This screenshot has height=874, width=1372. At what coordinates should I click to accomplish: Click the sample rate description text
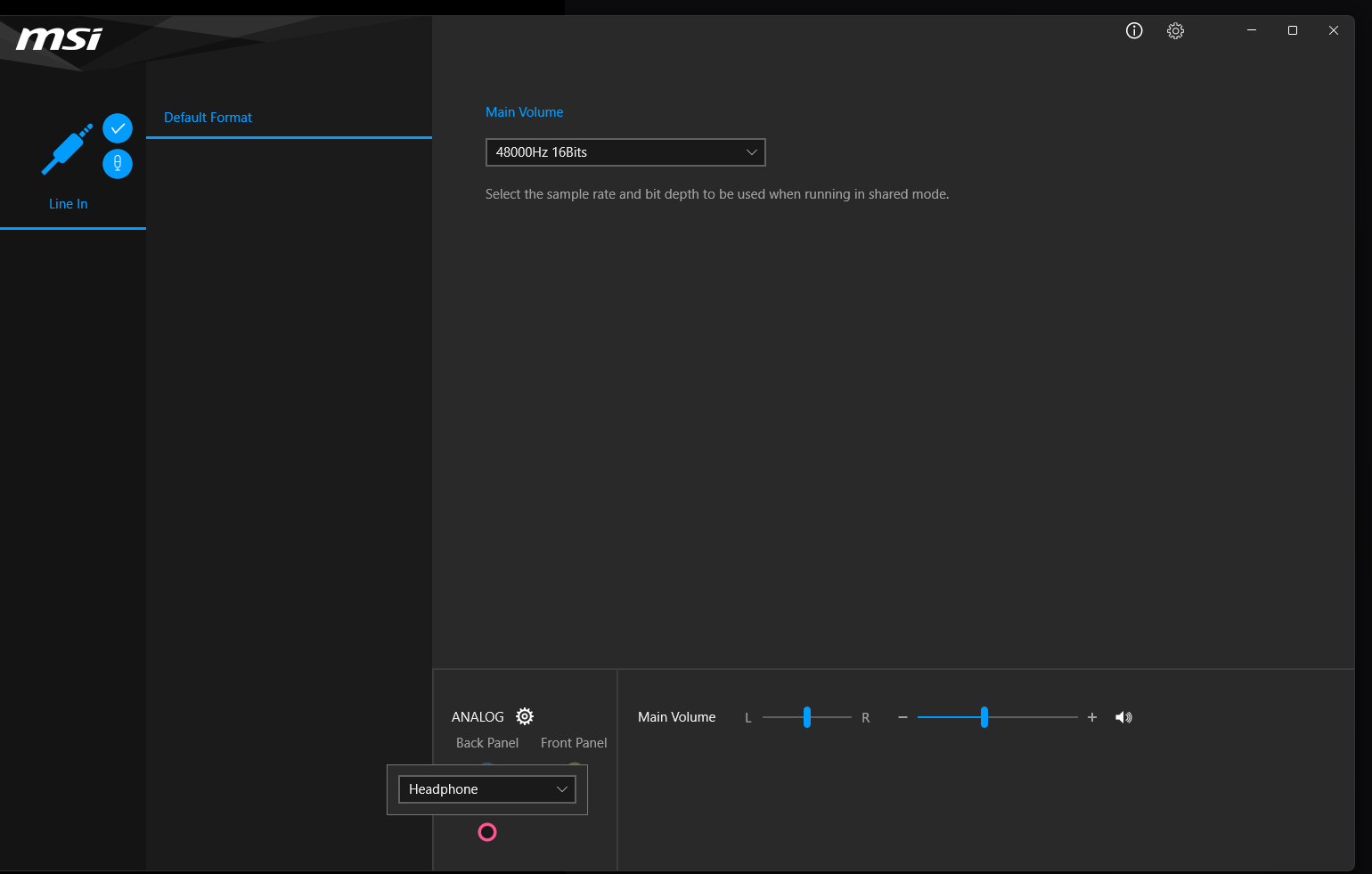(x=717, y=194)
